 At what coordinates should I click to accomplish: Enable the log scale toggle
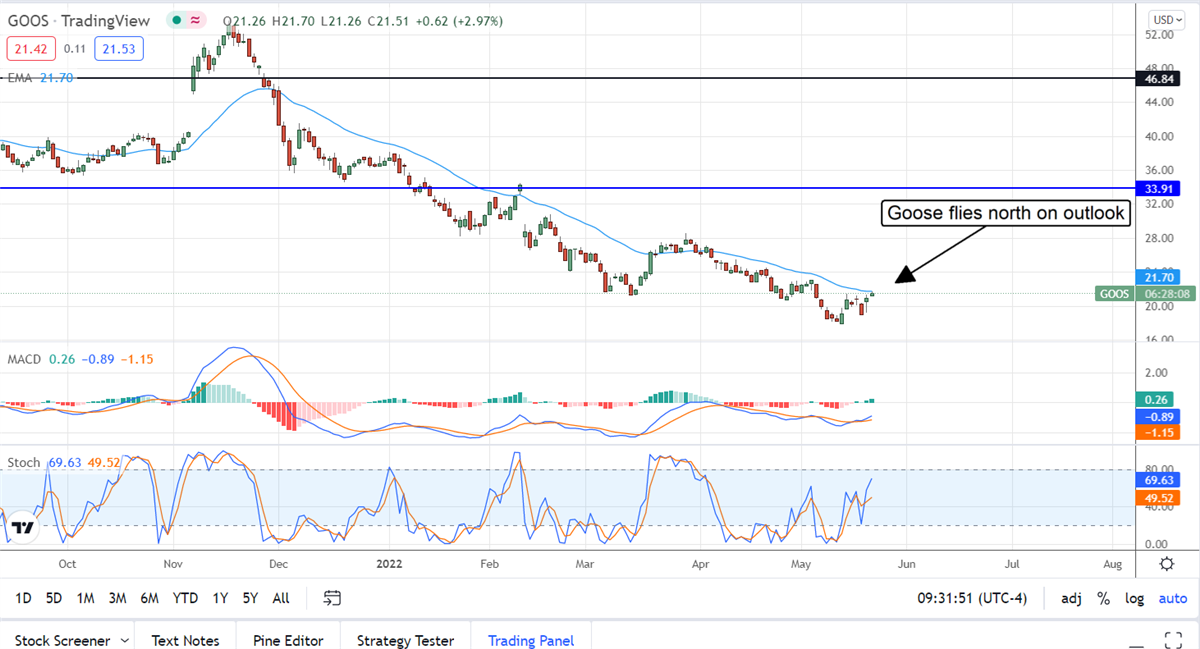(1134, 598)
